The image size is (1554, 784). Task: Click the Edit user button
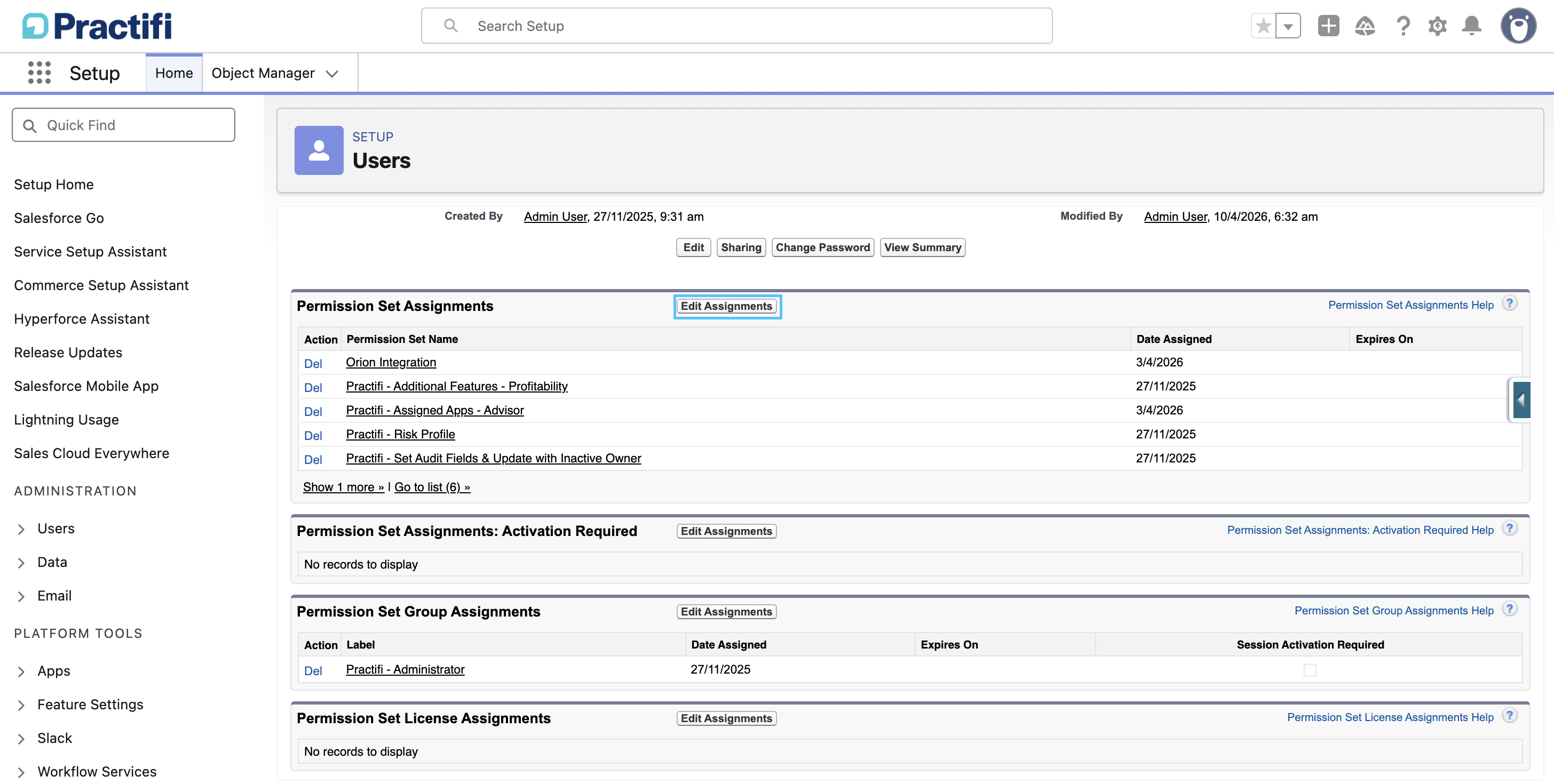tap(694, 247)
